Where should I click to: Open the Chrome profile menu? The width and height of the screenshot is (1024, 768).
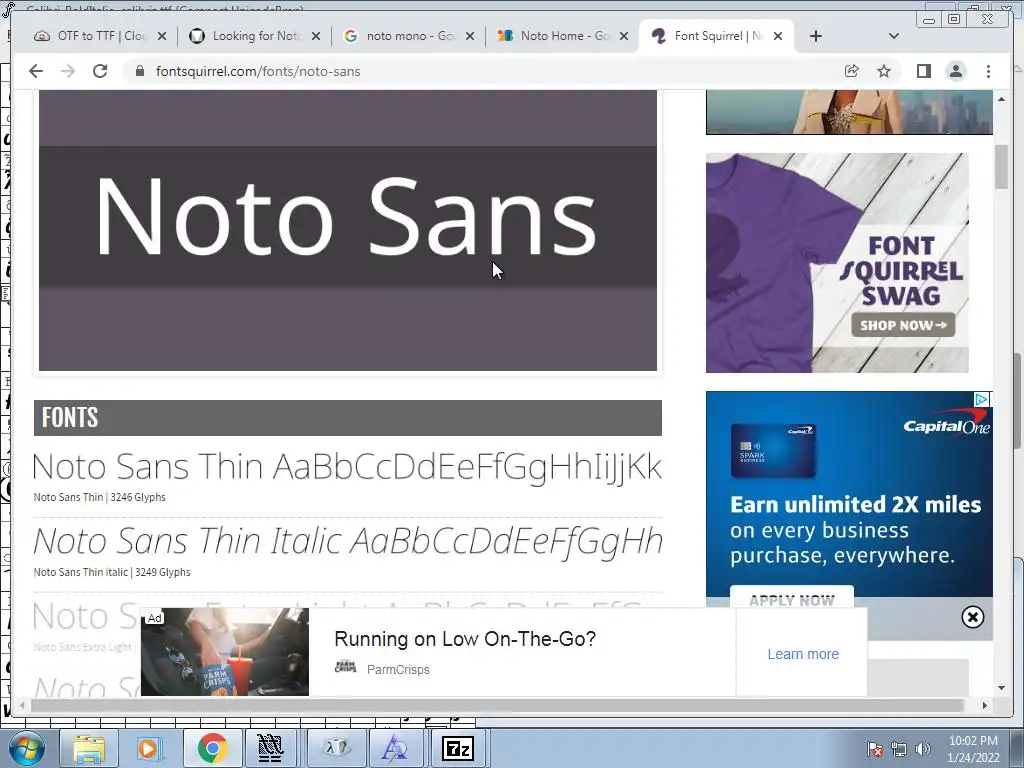(956, 71)
